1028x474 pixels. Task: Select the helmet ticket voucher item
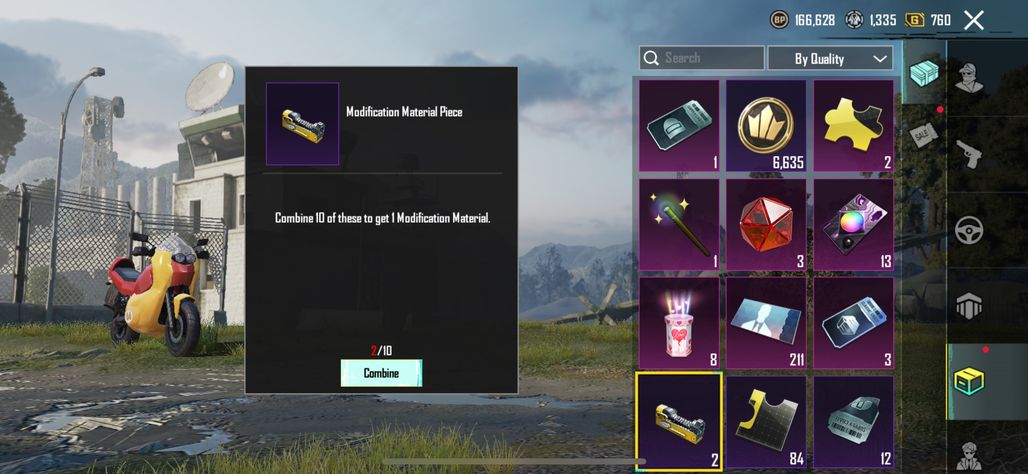679,126
